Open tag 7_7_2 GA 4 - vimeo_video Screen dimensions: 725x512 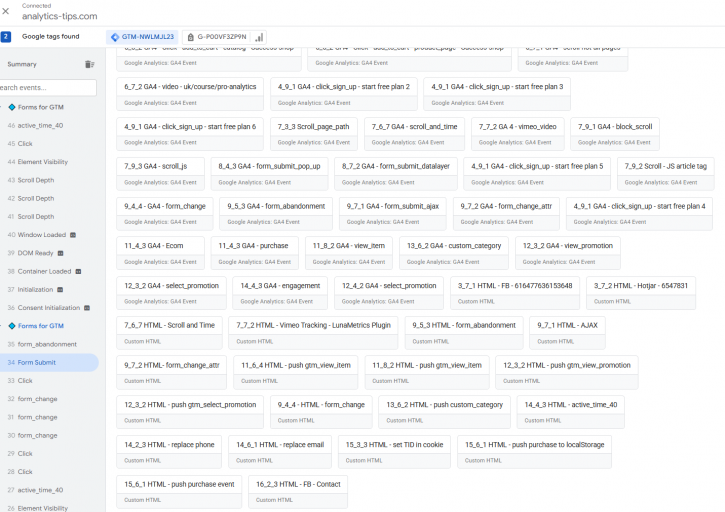click(x=518, y=134)
